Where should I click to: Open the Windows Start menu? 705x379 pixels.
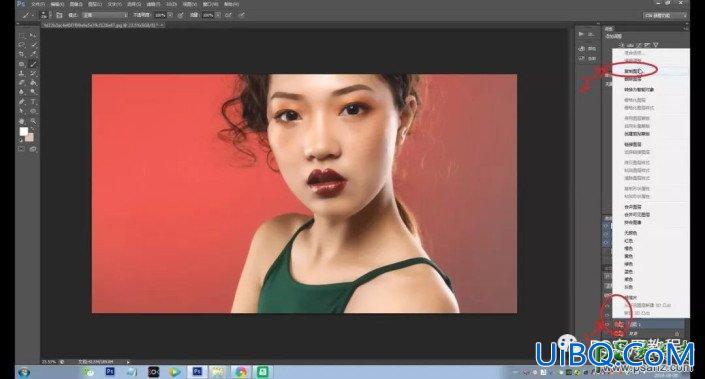point(24,372)
